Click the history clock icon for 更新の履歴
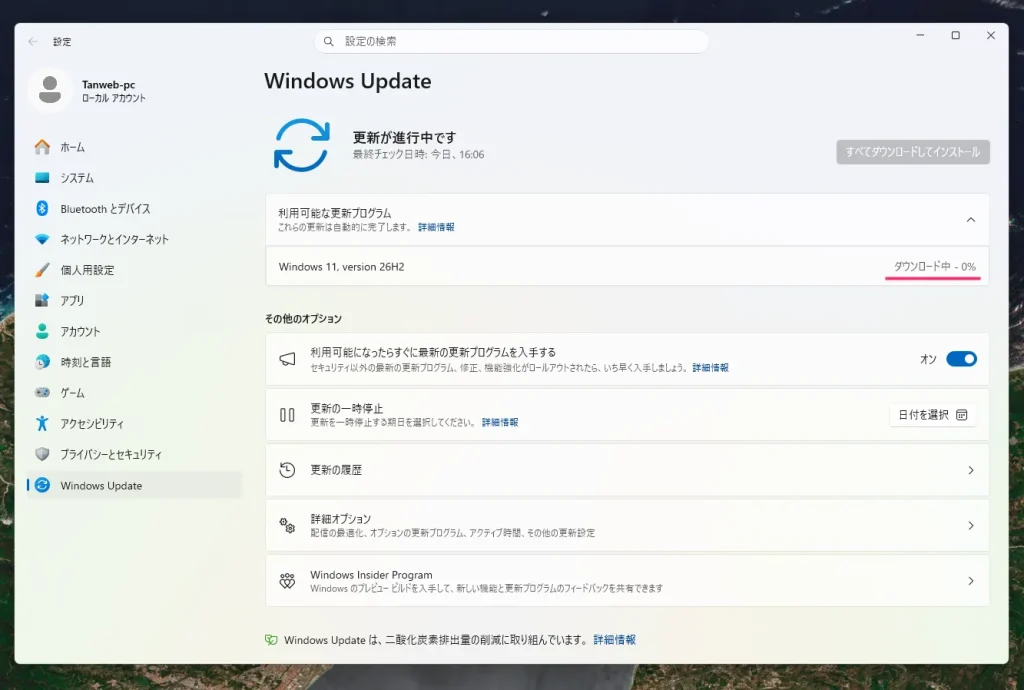This screenshot has width=1024, height=690. click(287, 469)
